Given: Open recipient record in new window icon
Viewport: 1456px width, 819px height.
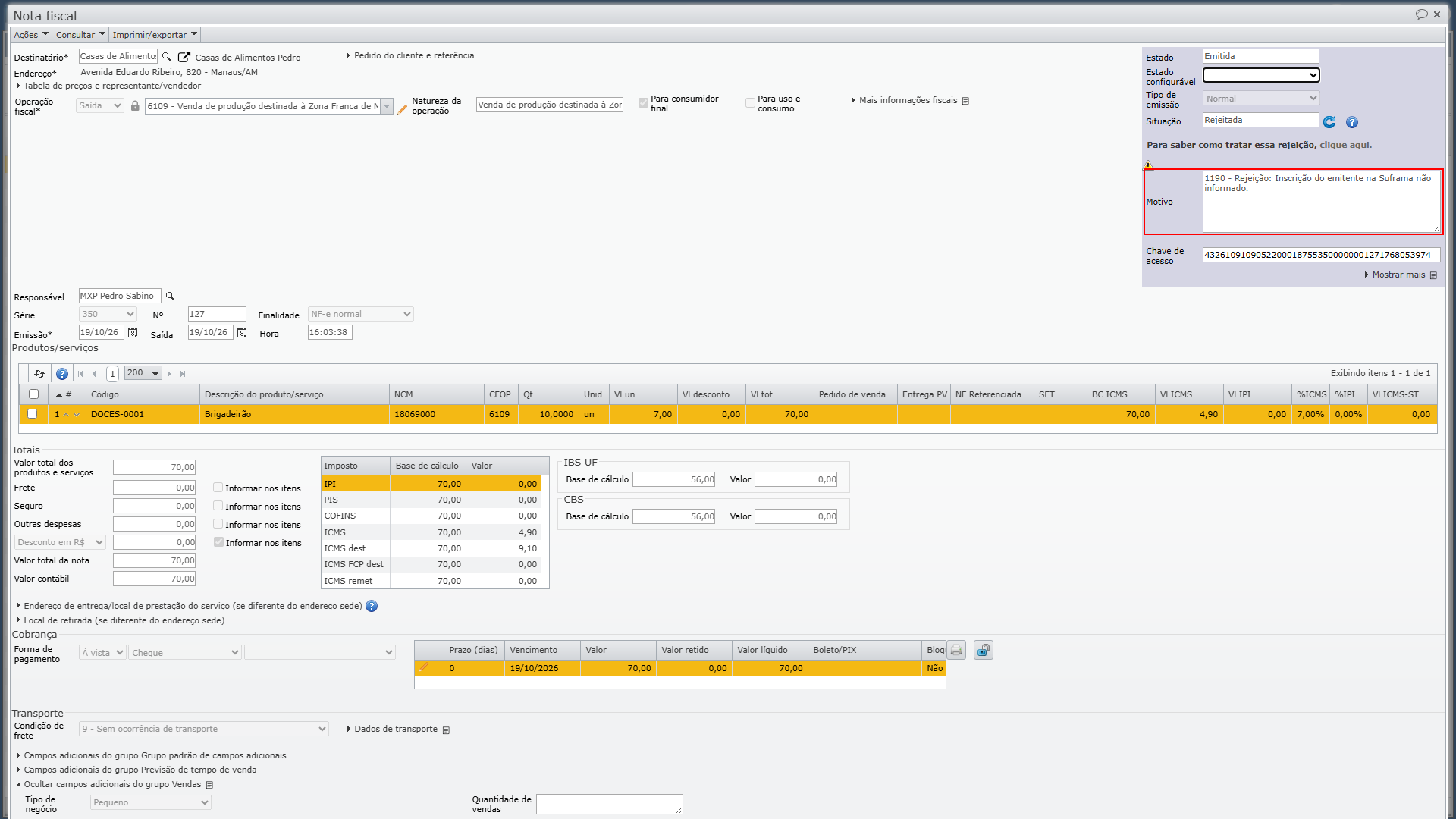Looking at the screenshot, I should [184, 57].
